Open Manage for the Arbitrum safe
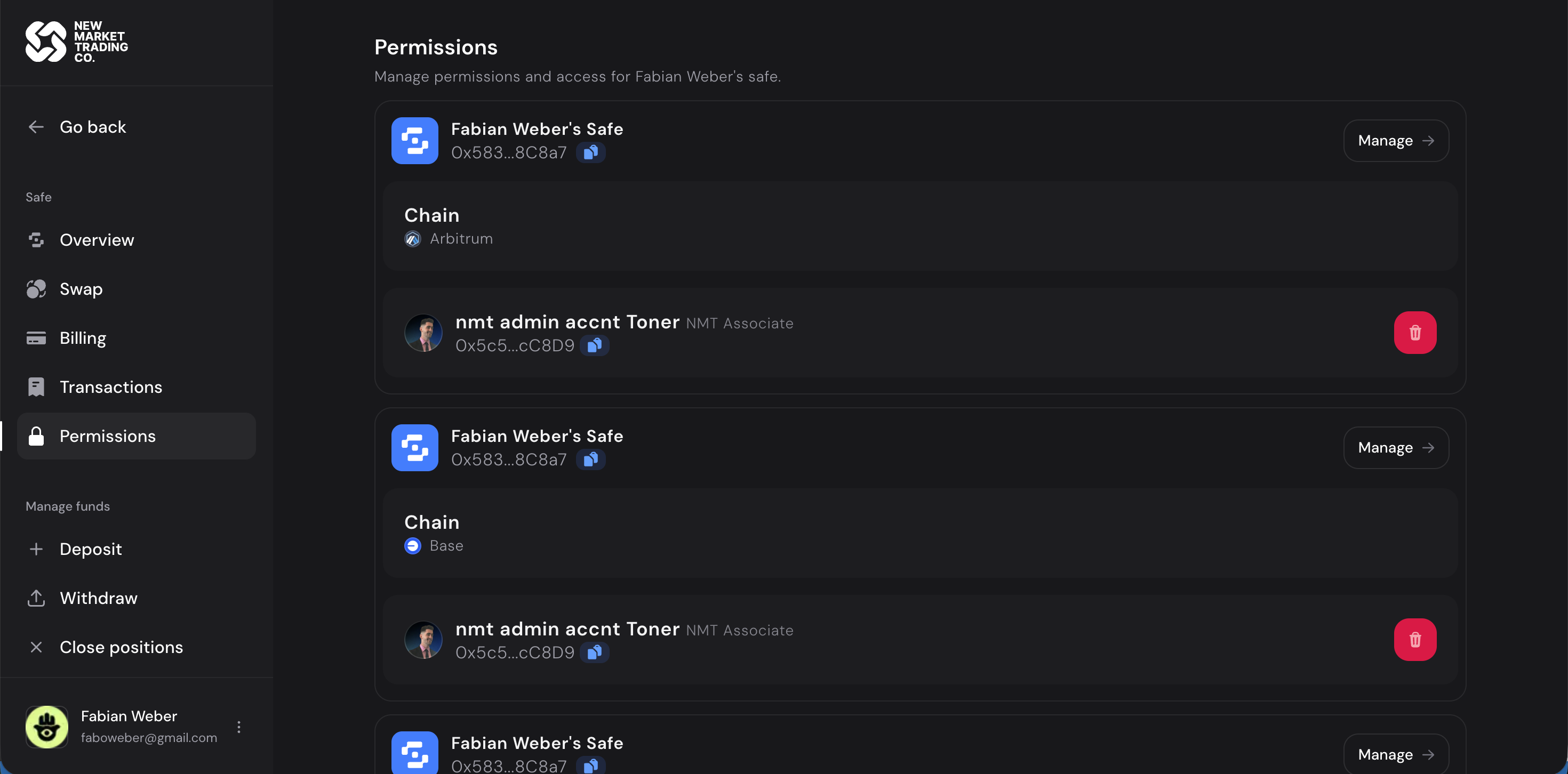This screenshot has height=774, width=1568. (1396, 141)
